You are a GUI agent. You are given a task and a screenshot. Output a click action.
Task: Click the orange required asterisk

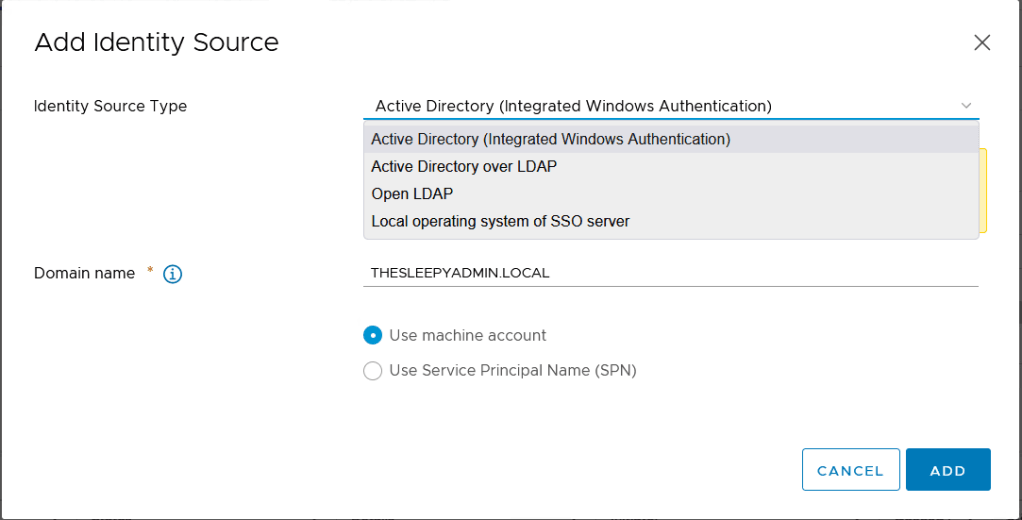150,271
